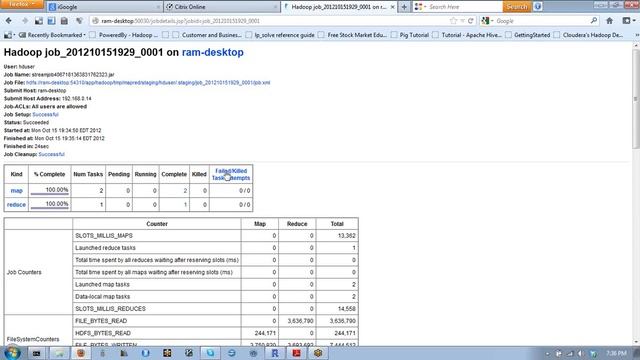640x360 pixels.
Task: Open the Pig Tutorial bookmark
Action: click(410, 35)
